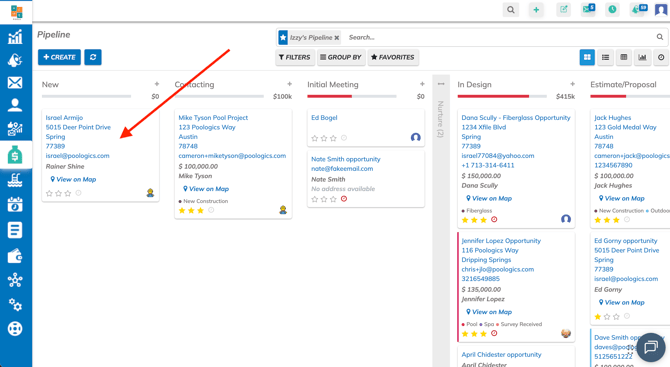
Task: Open the contacts person sidebar icon
Action: 15,105
